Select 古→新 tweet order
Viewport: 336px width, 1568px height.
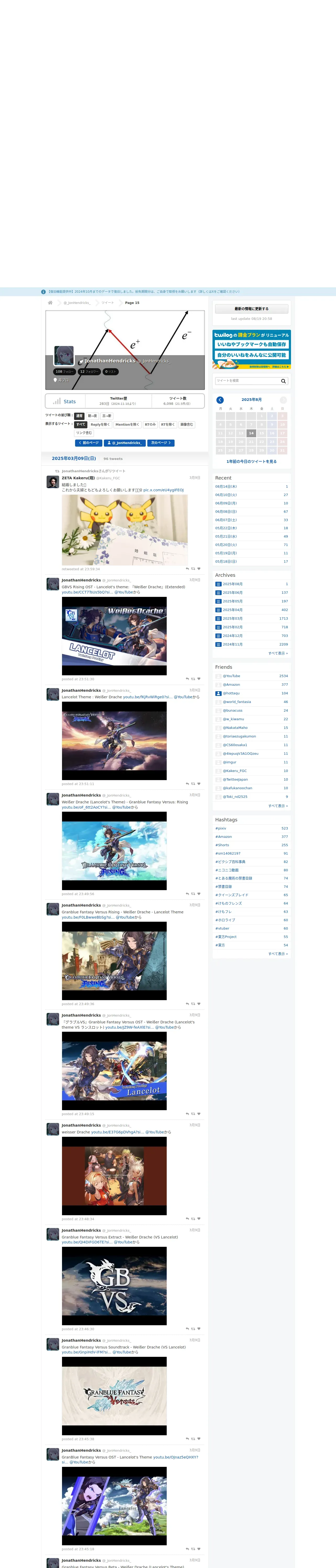pos(107,416)
